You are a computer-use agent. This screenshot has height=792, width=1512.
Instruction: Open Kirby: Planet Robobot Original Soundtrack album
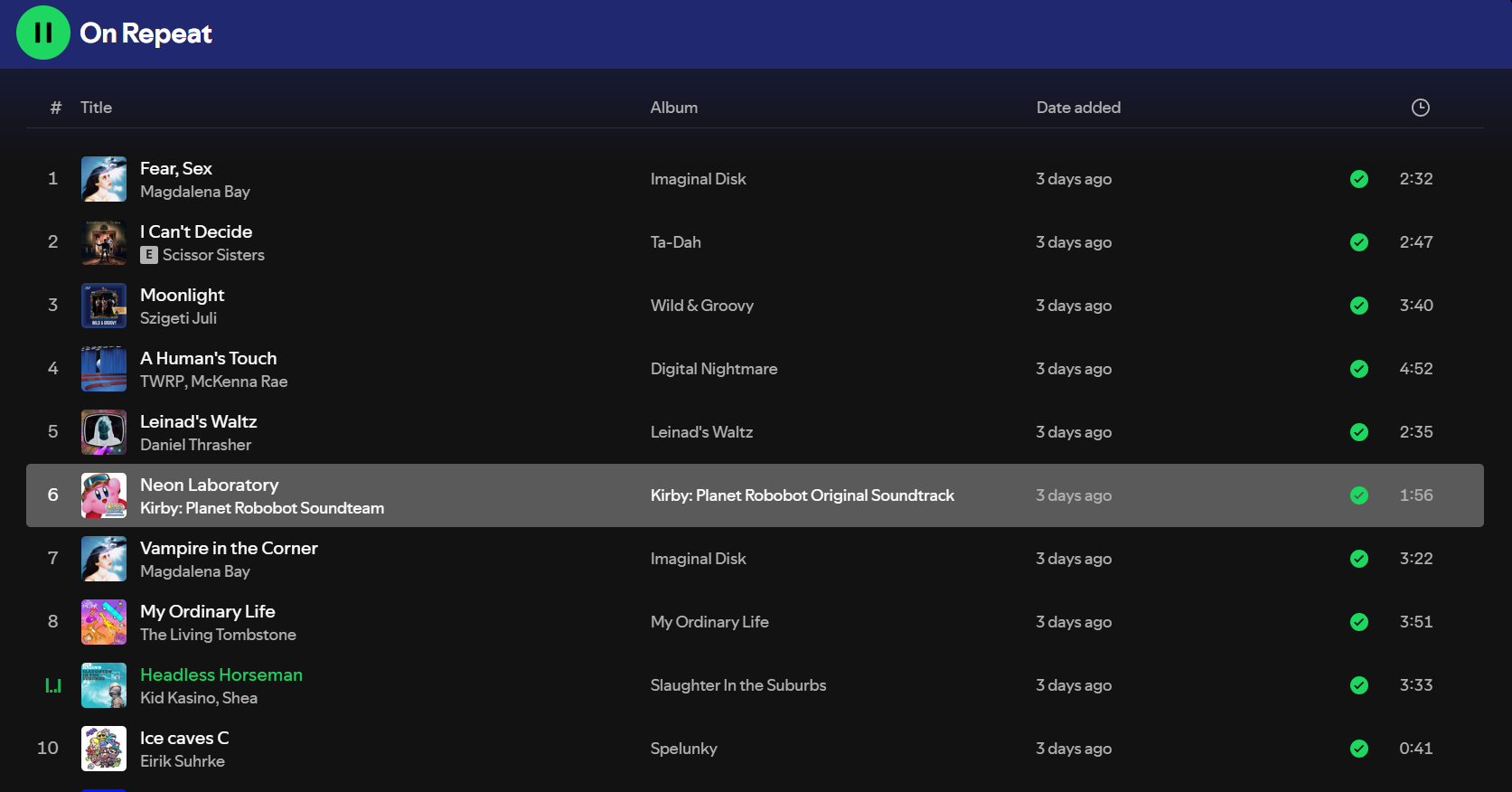803,495
